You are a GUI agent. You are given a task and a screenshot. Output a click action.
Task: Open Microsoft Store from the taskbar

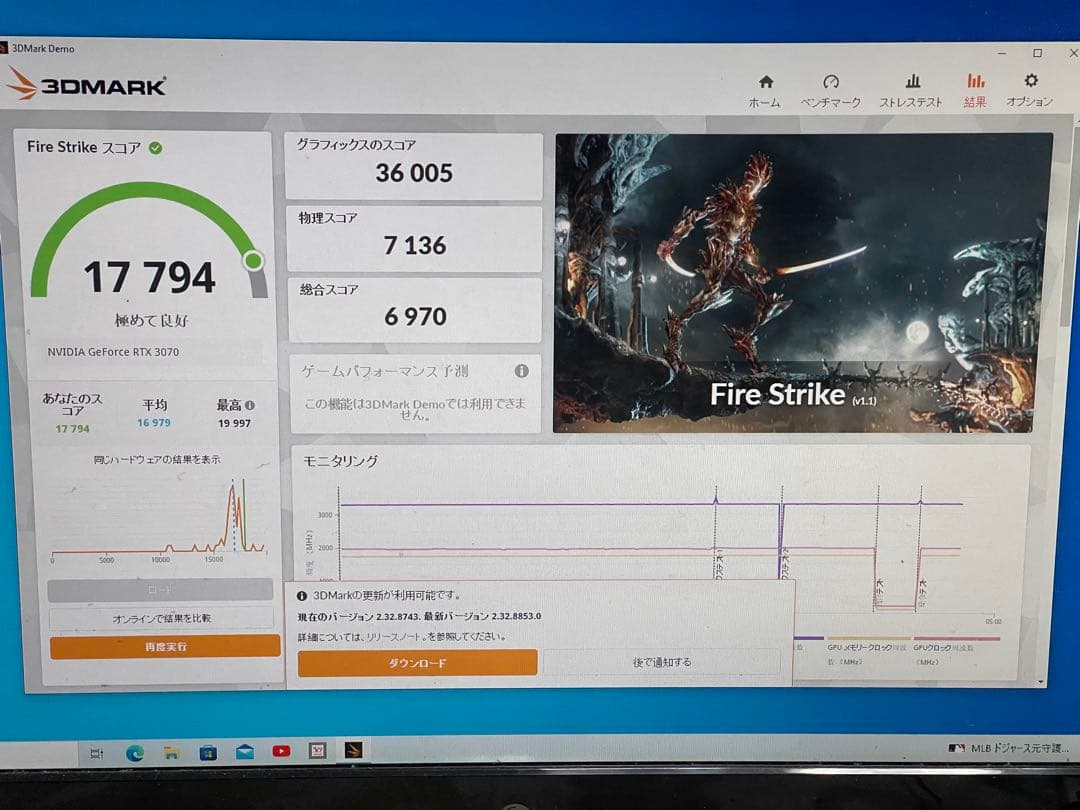[x=207, y=753]
